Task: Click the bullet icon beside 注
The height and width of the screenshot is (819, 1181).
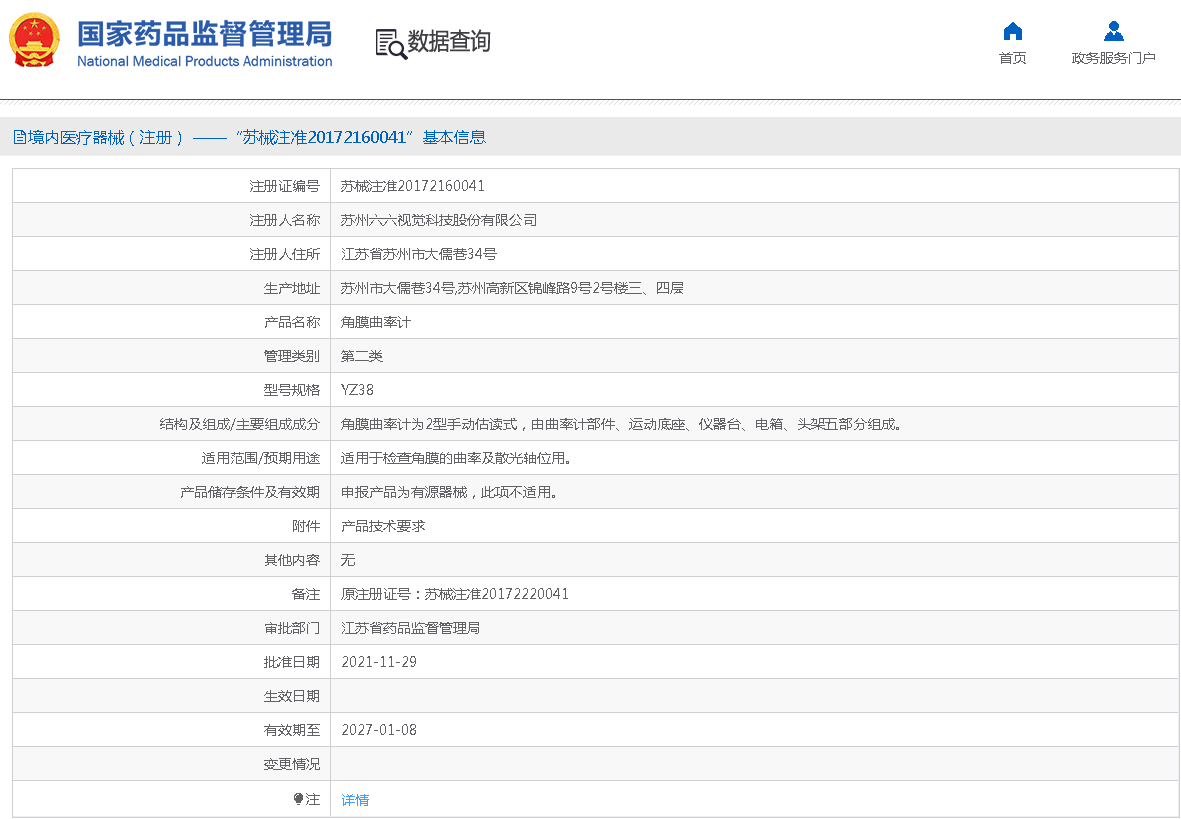Action: pos(298,799)
